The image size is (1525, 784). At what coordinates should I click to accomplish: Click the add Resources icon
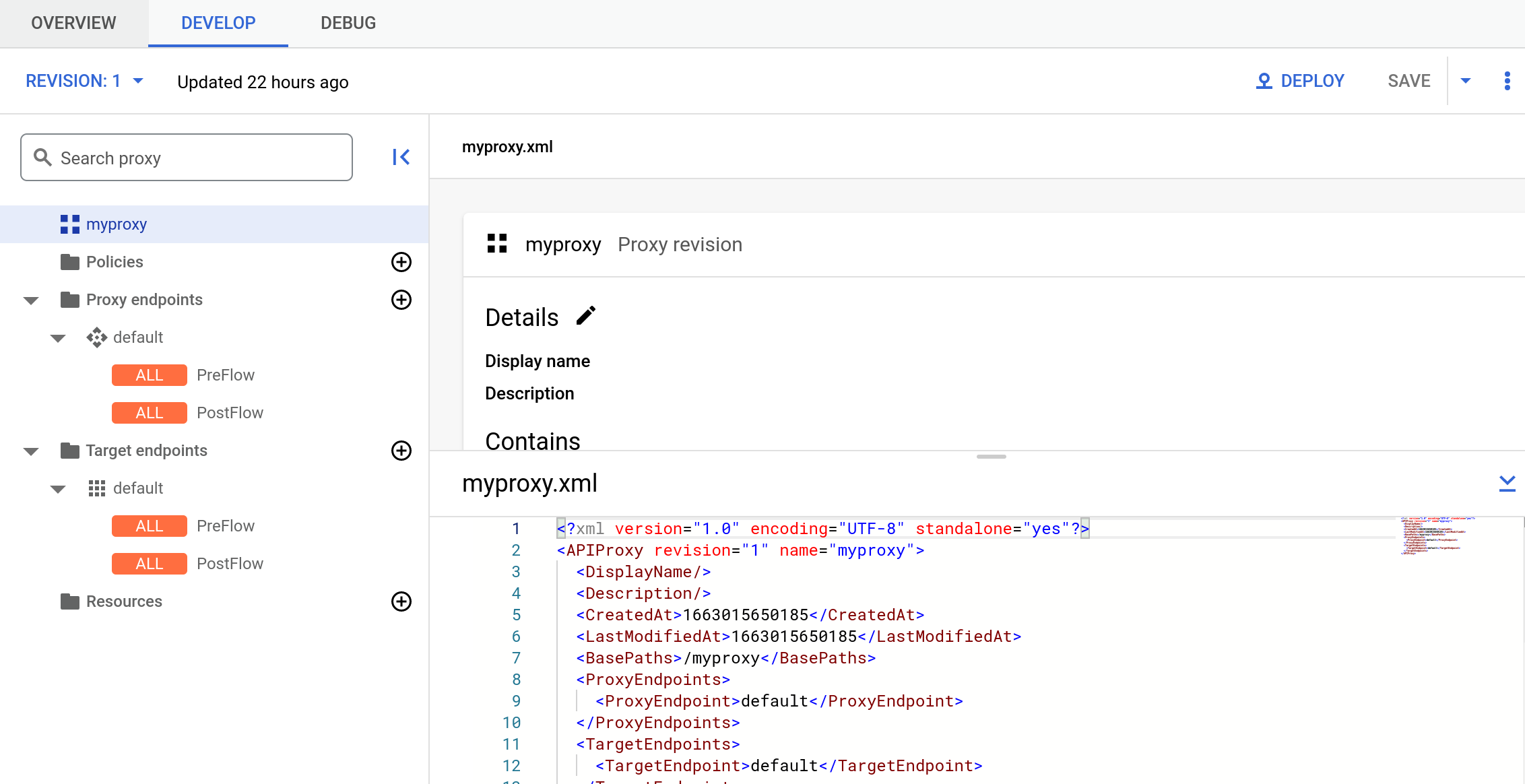399,601
